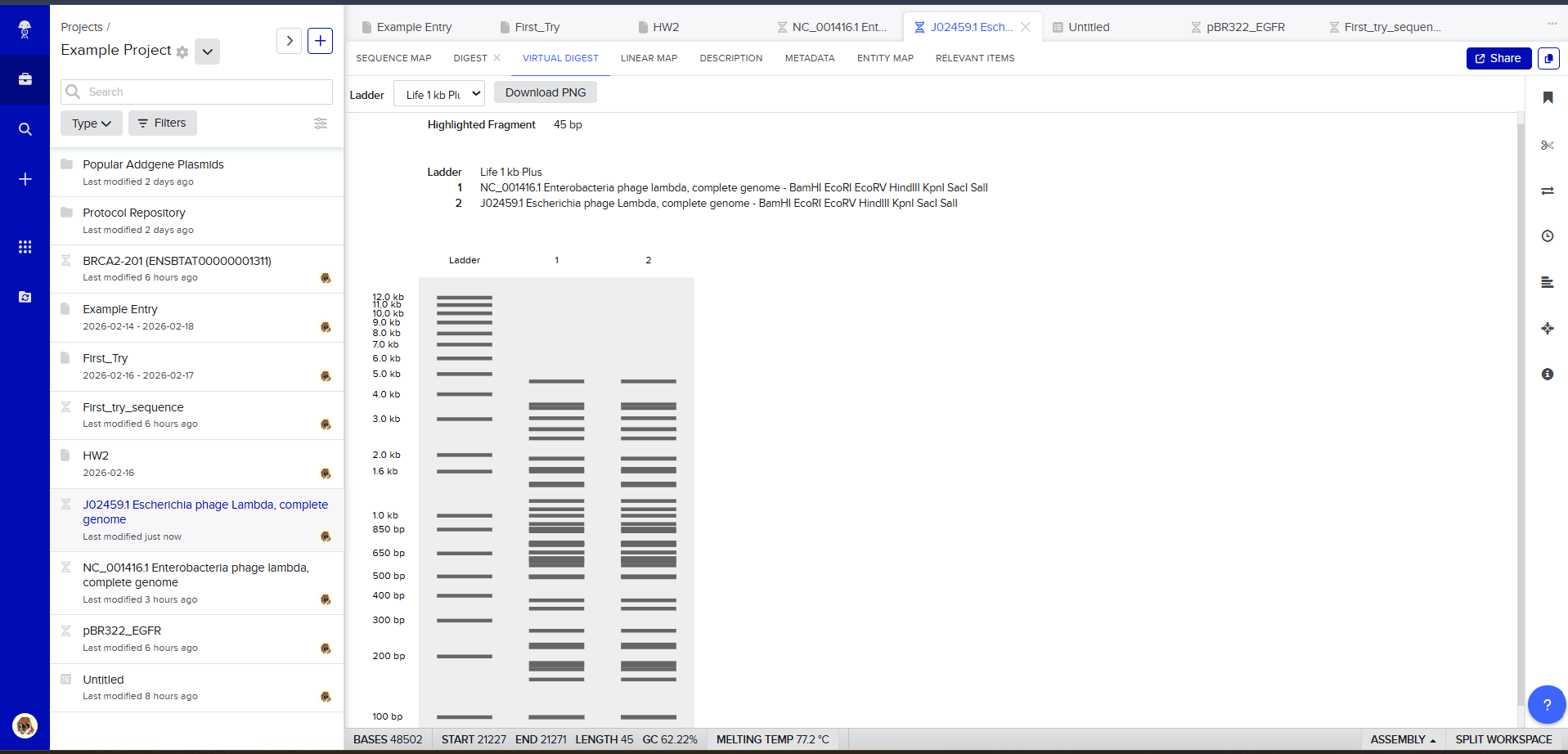This screenshot has height=754, width=1568.
Task: Click the Download PNG button
Action: click(x=546, y=92)
